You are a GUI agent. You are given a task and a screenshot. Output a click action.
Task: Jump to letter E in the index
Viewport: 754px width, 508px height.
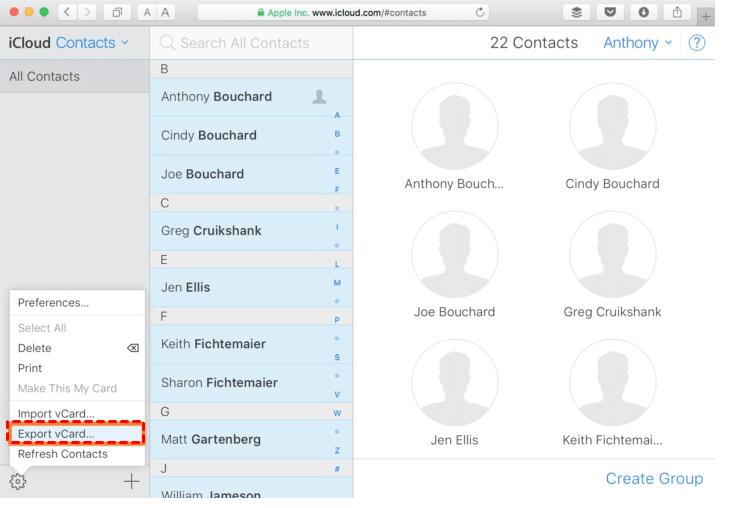pos(337,171)
